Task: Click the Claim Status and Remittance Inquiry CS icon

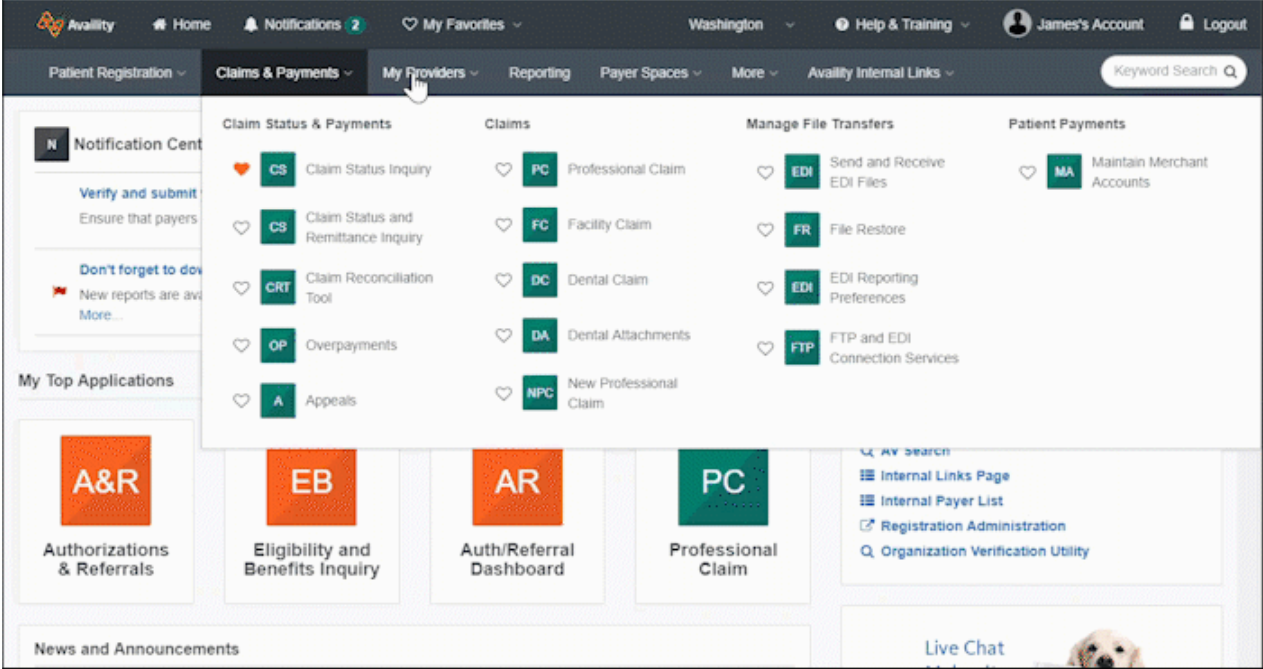Action: (x=278, y=227)
